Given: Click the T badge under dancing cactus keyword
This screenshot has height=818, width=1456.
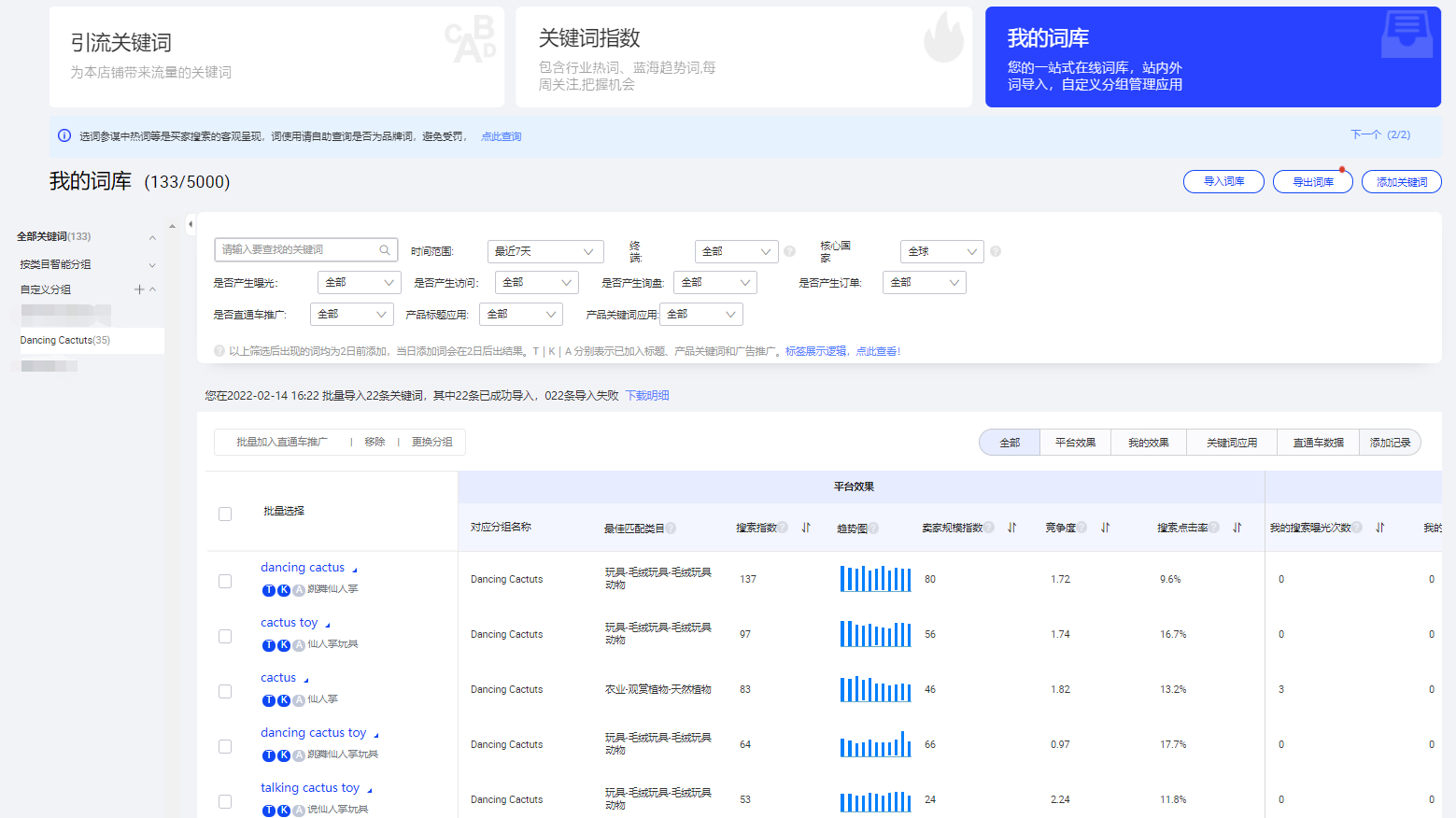Looking at the screenshot, I should coord(268,588).
